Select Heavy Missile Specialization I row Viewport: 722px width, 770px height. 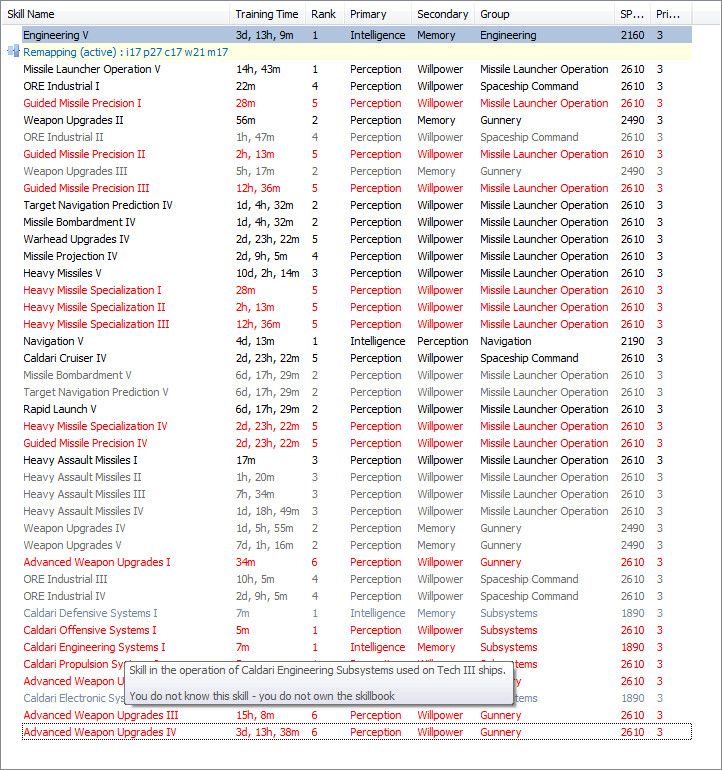[357, 290]
